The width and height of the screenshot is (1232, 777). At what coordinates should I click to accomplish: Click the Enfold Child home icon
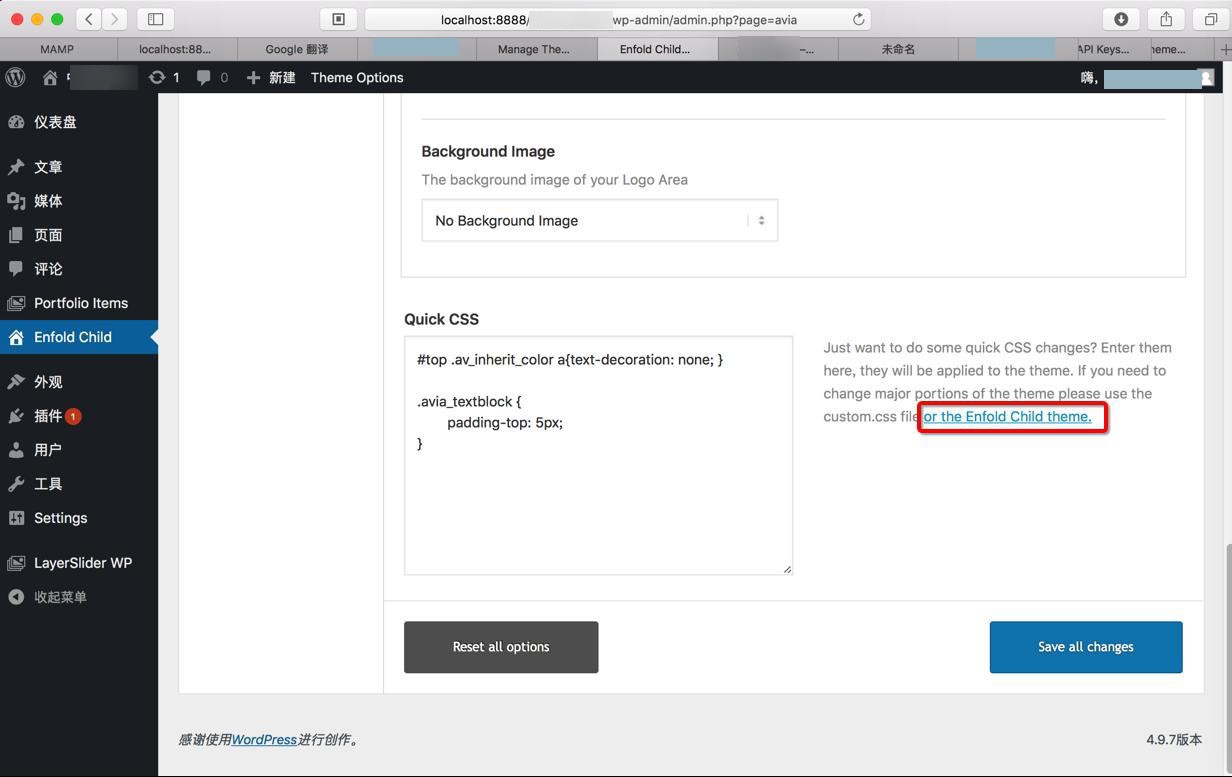pos(16,337)
